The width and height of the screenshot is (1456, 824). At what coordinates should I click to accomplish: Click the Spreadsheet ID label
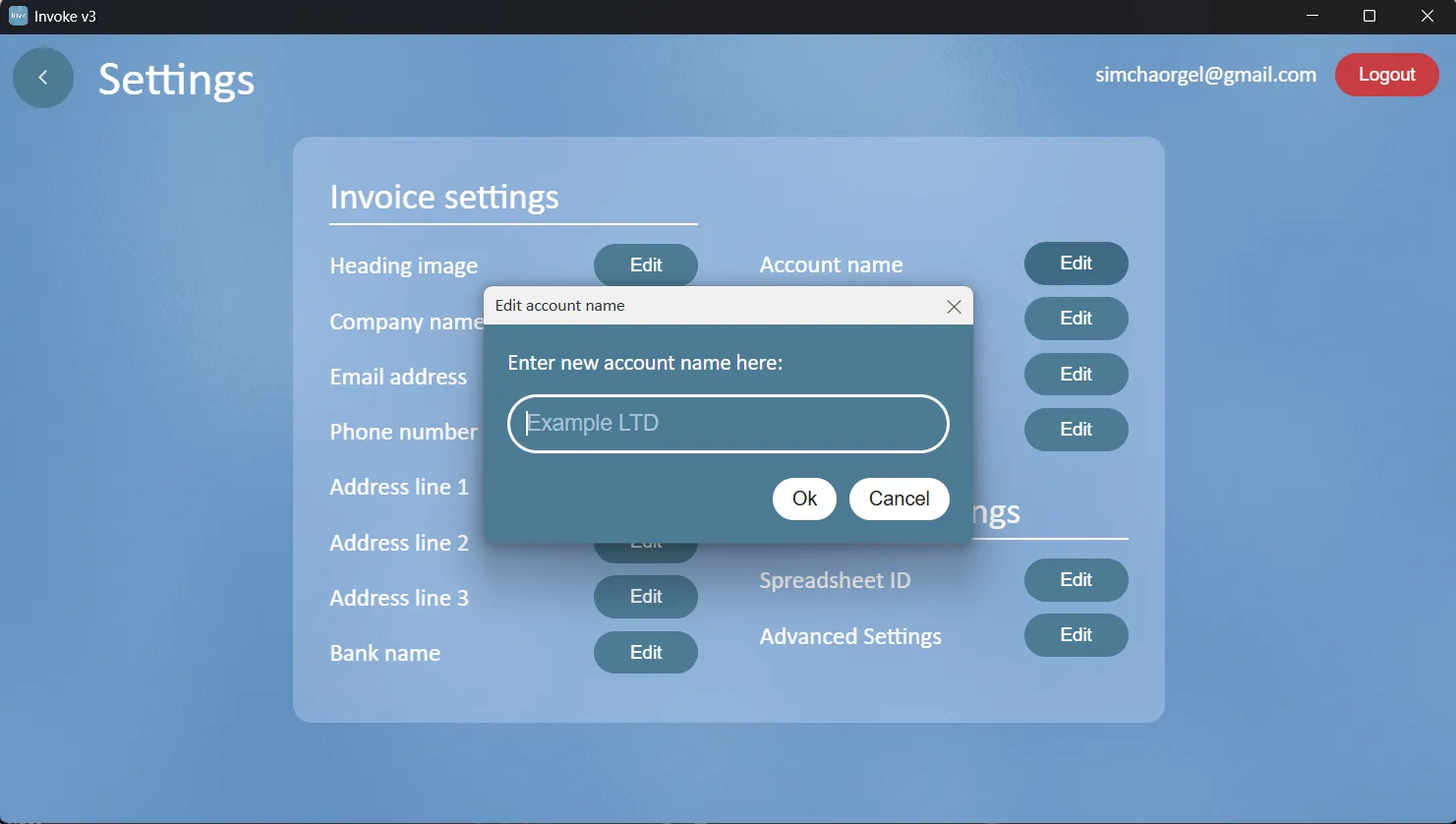835,581
